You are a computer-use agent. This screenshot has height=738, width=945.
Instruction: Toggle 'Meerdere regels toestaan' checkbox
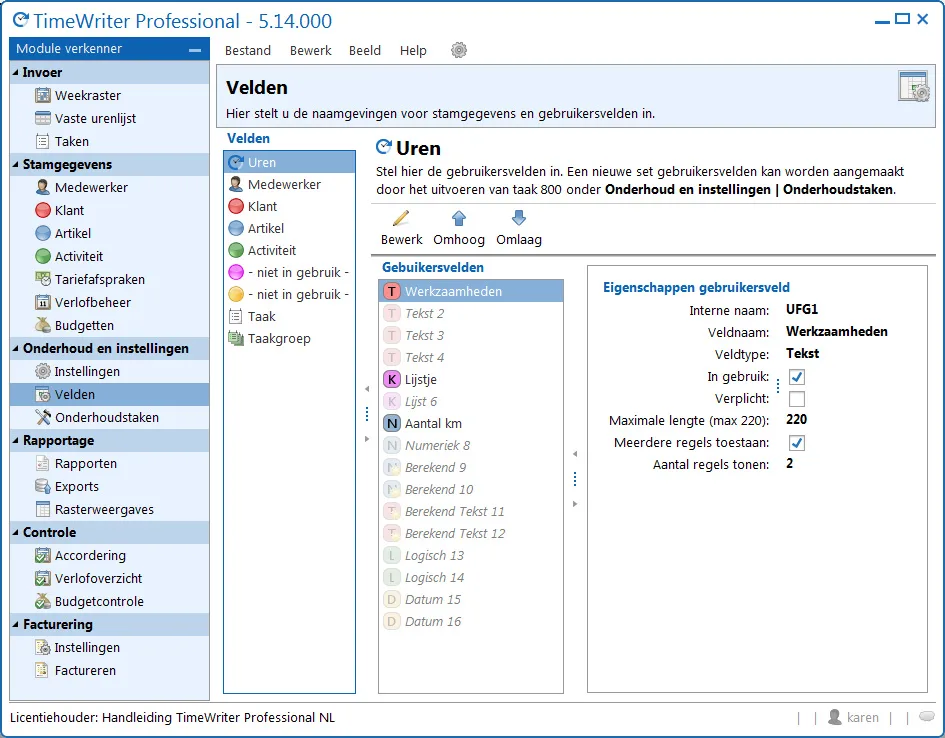point(797,443)
